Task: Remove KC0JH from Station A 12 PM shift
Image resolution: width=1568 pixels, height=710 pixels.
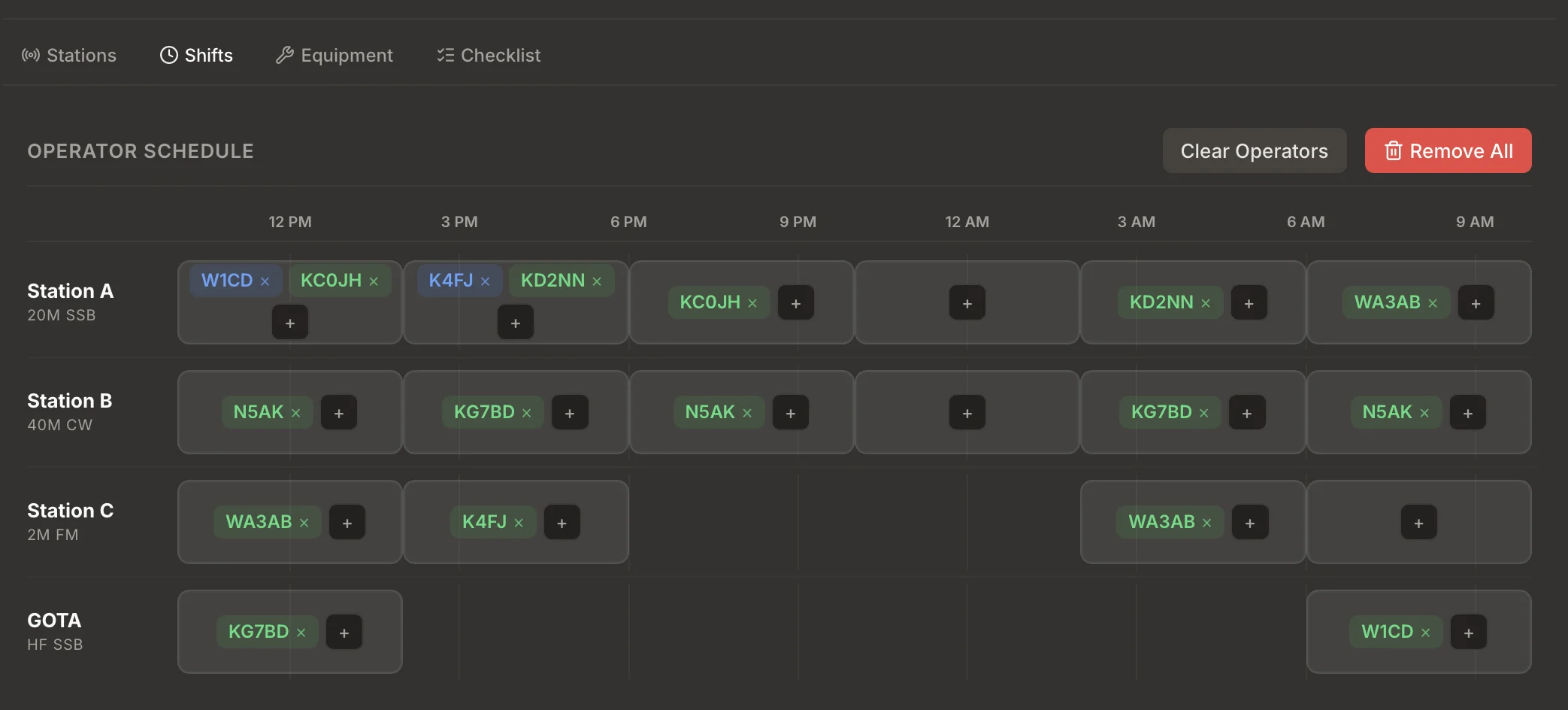Action: (x=374, y=281)
